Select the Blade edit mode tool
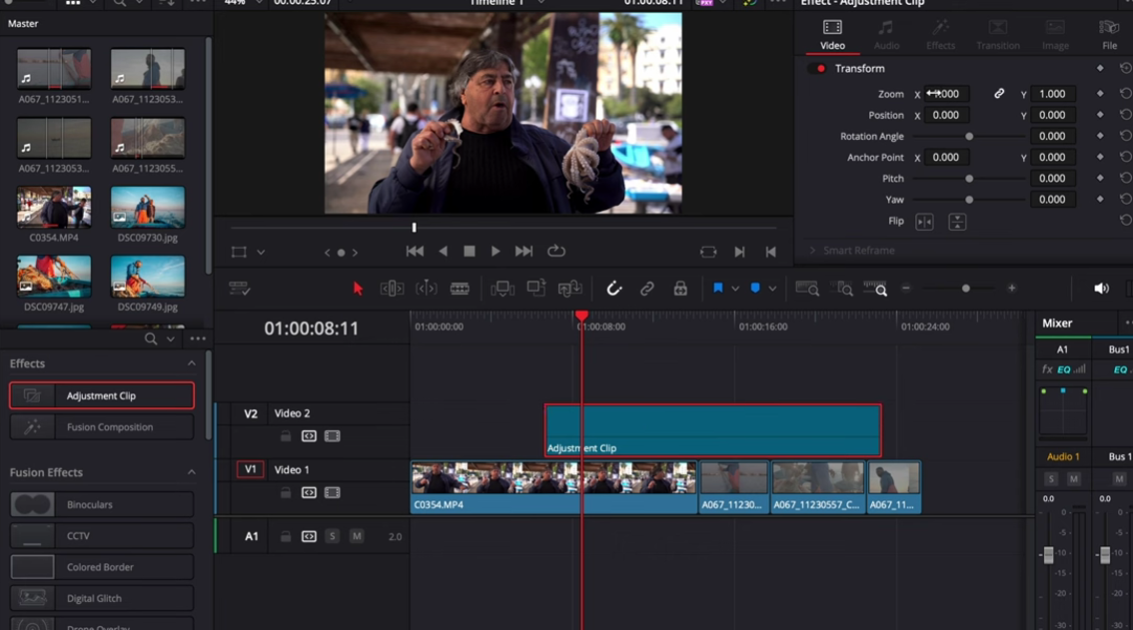This screenshot has width=1133, height=630. tap(460, 289)
